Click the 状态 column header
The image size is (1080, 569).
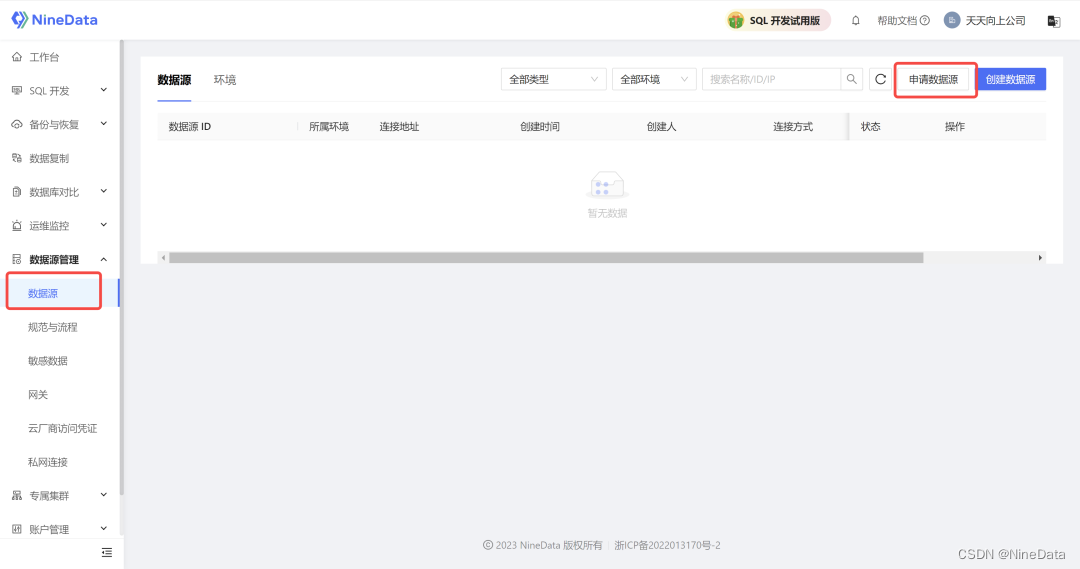click(x=871, y=127)
